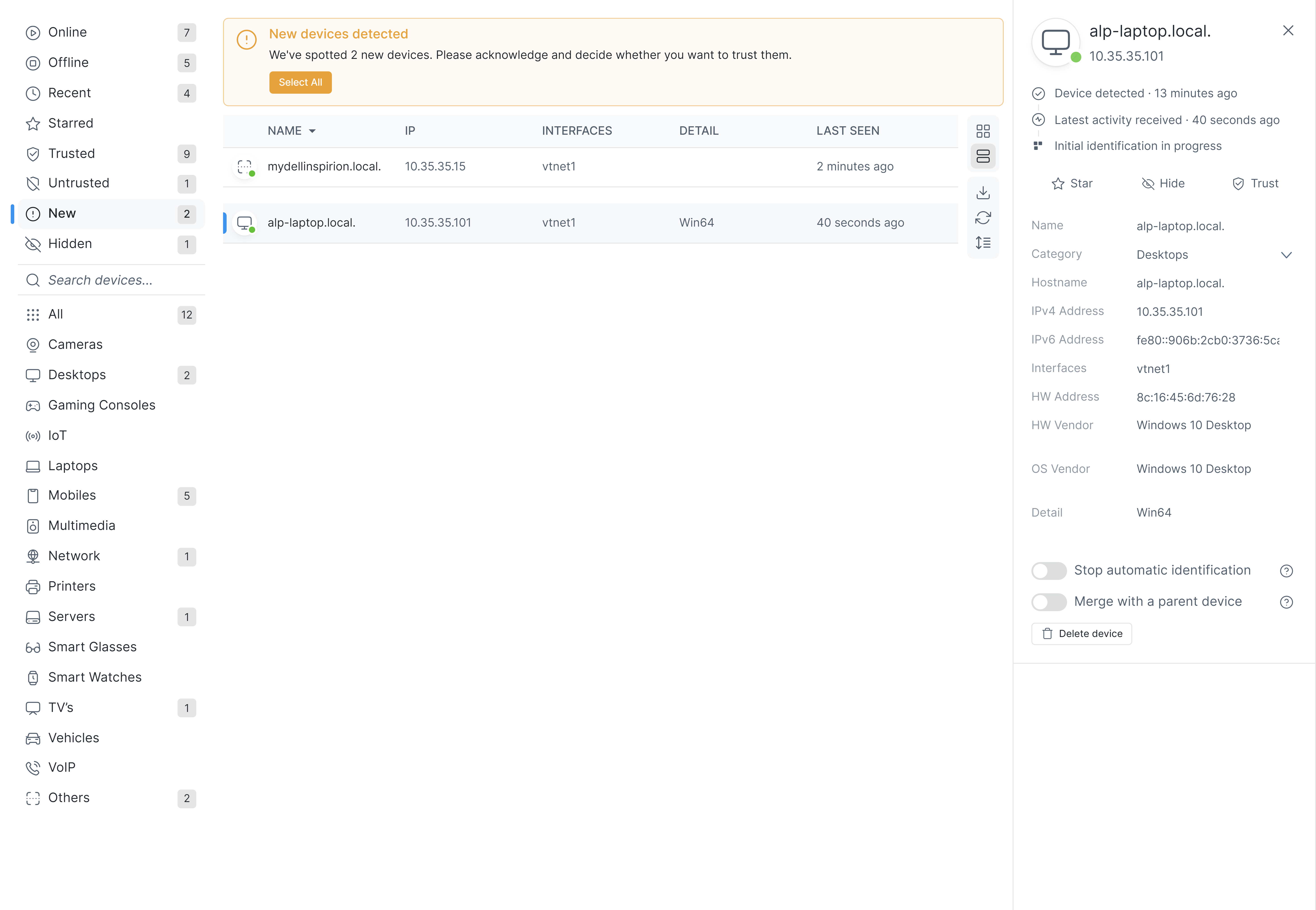Click the download export icon
The width and height of the screenshot is (1316, 910).
(983, 193)
